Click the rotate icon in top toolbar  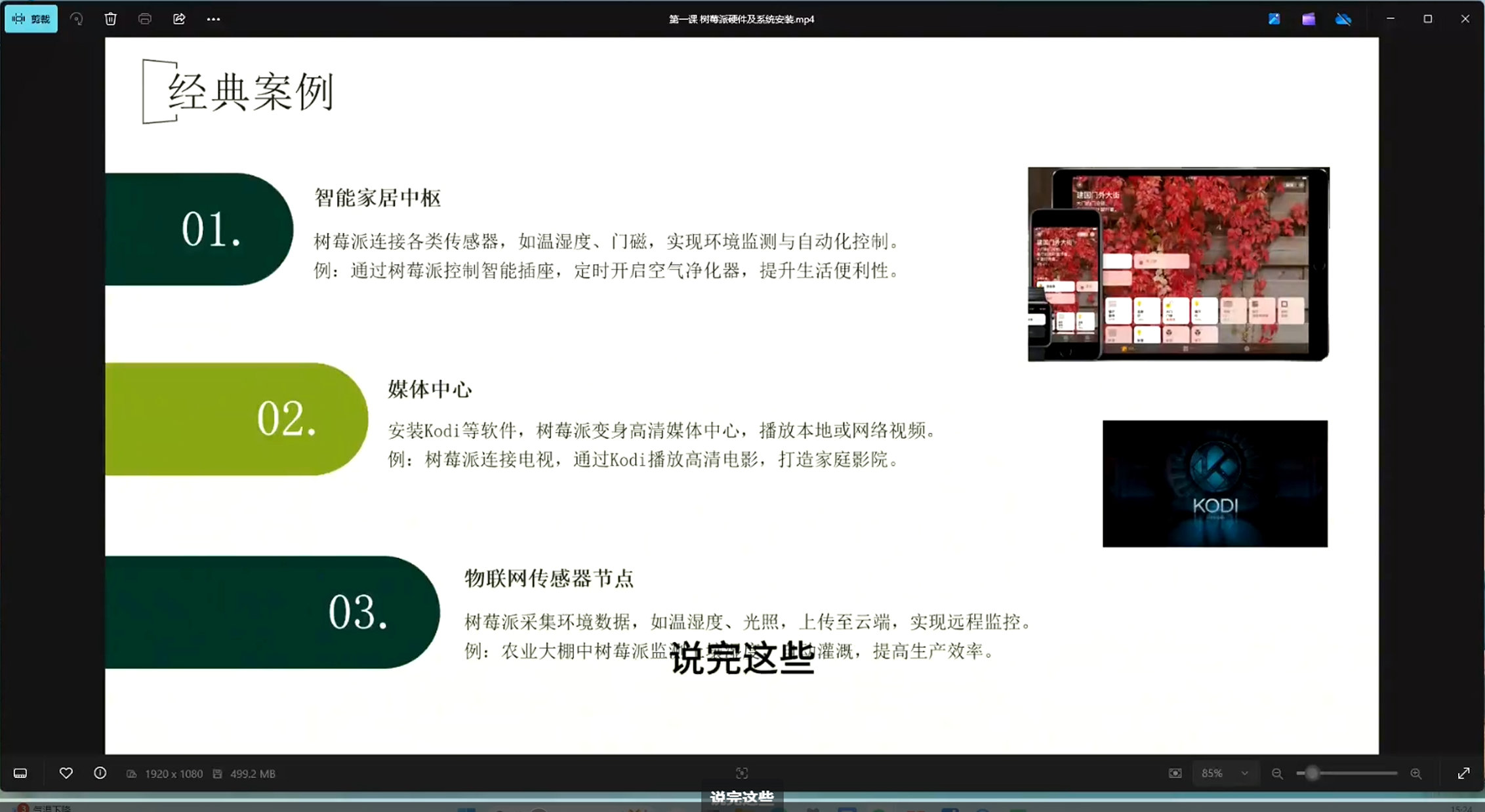[77, 19]
